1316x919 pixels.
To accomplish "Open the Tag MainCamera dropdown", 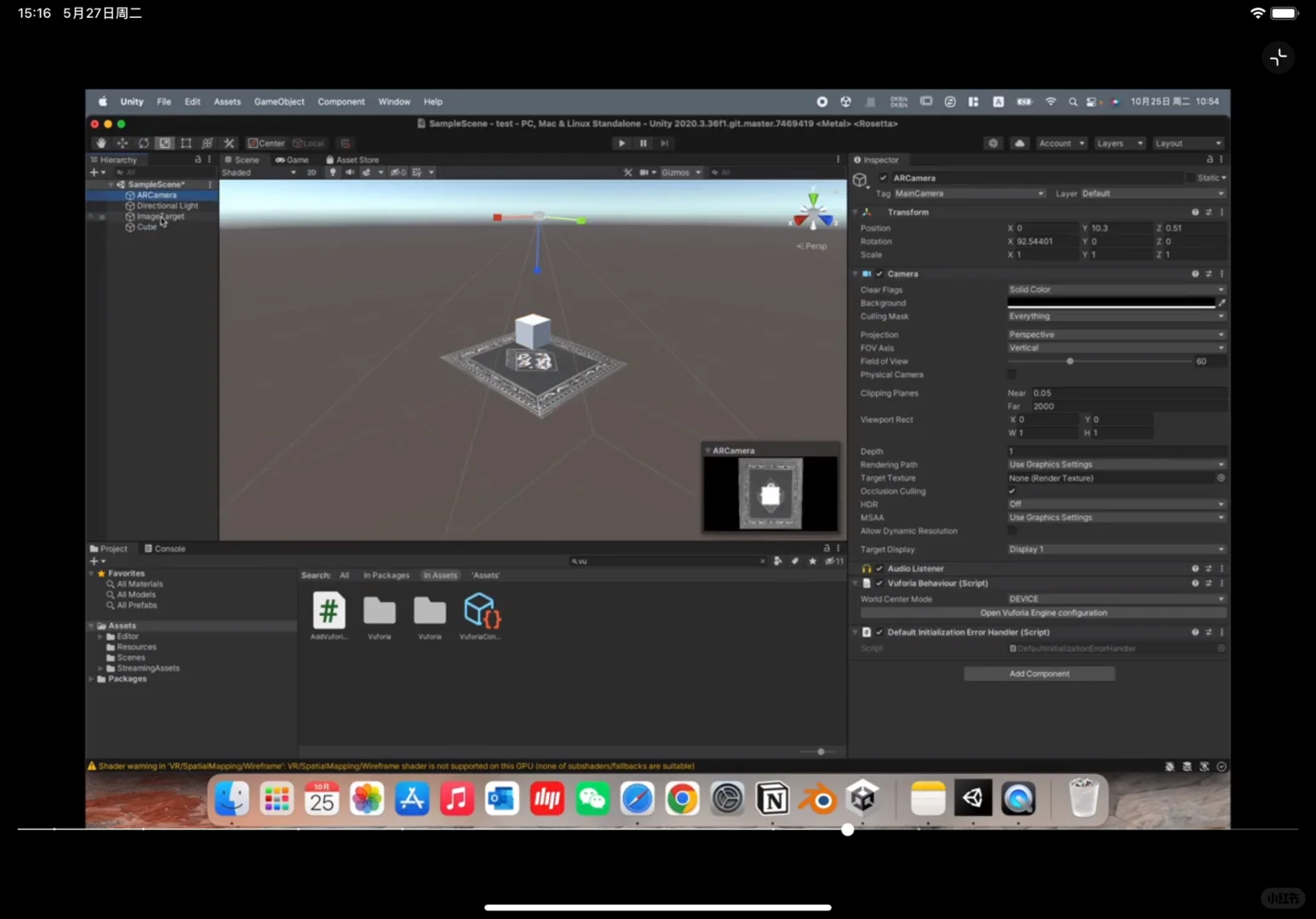I will (969, 194).
